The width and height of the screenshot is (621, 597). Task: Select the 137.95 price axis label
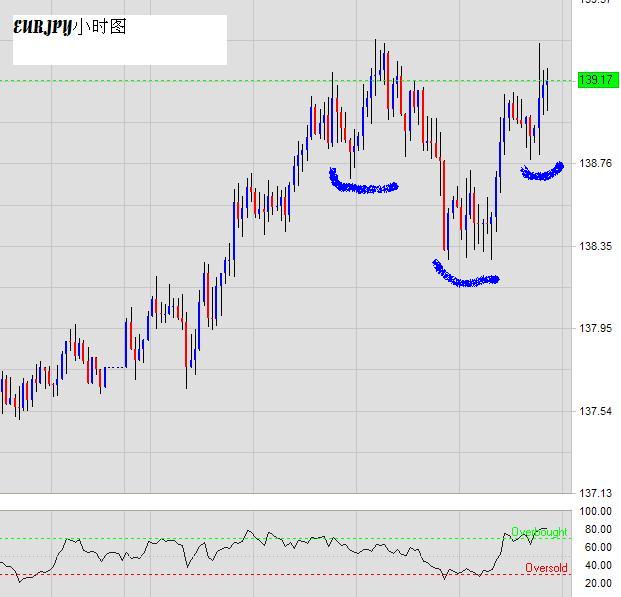coord(595,328)
